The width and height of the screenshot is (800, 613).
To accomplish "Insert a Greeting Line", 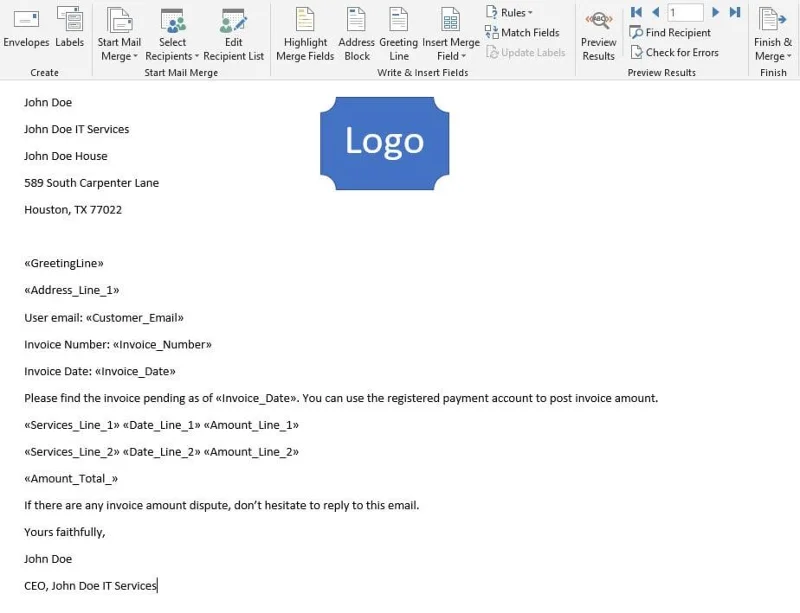I will 399,33.
